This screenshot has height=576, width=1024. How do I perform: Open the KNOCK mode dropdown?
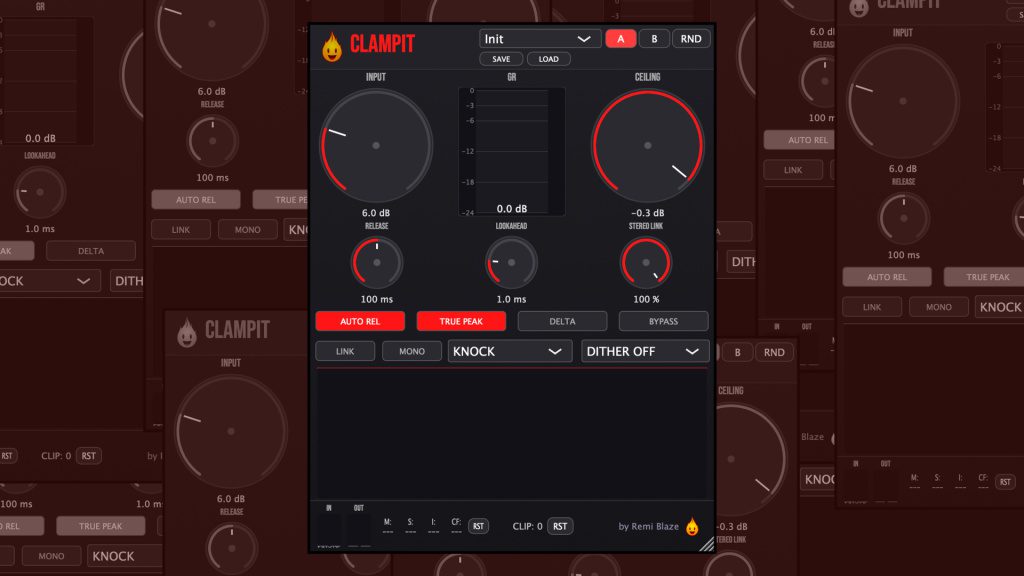coord(510,351)
